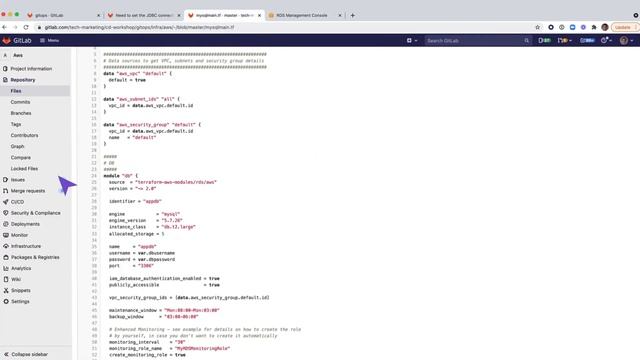This screenshot has width=640, height=360.
Task: Click the backup_window code line
Action: [x=153, y=317]
